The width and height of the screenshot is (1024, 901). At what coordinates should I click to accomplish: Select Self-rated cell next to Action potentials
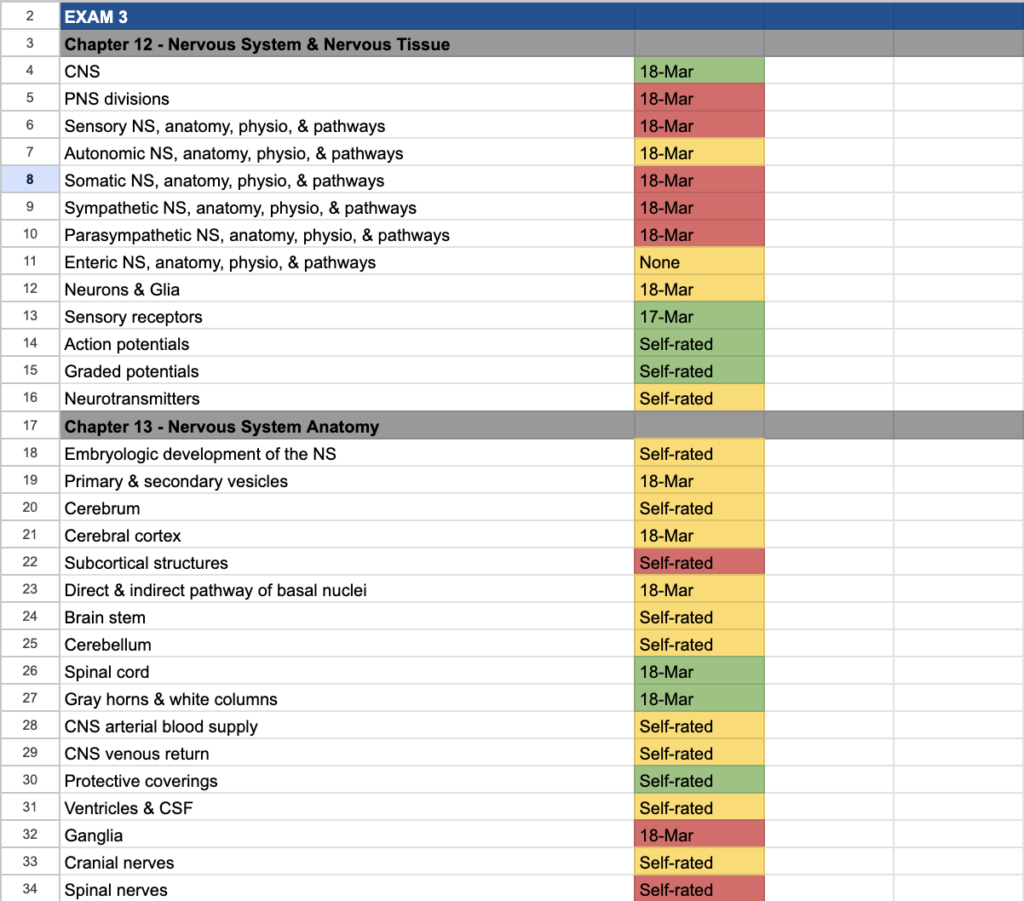[x=699, y=344]
